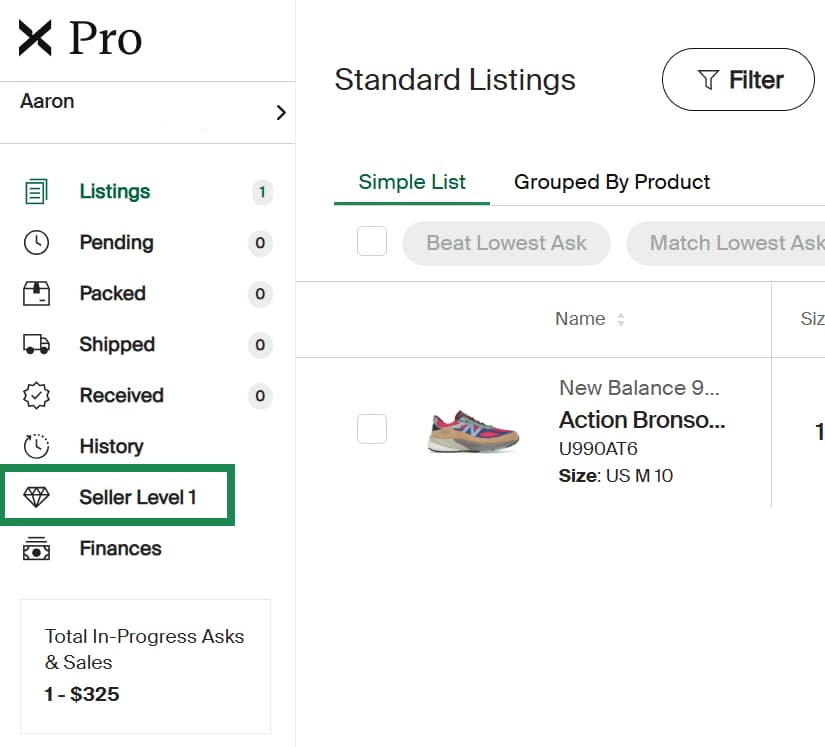The image size is (825, 747).
Task: Click the Filter funnel icon
Action: click(708, 80)
